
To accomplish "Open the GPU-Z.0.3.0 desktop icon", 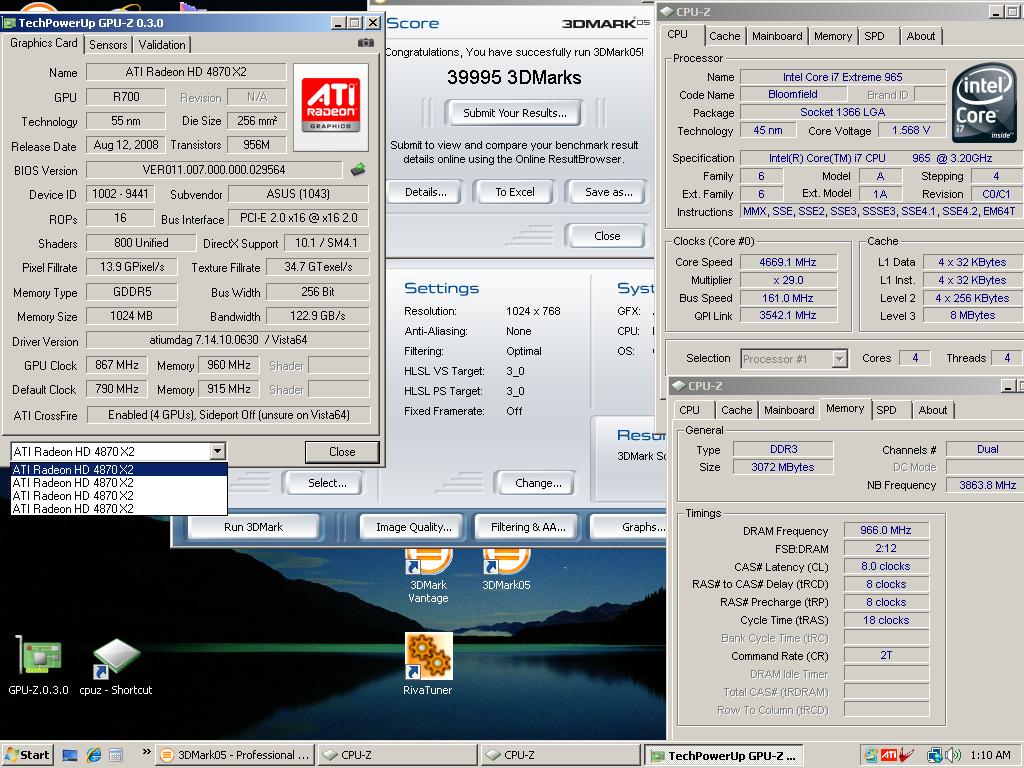I will click(39, 664).
